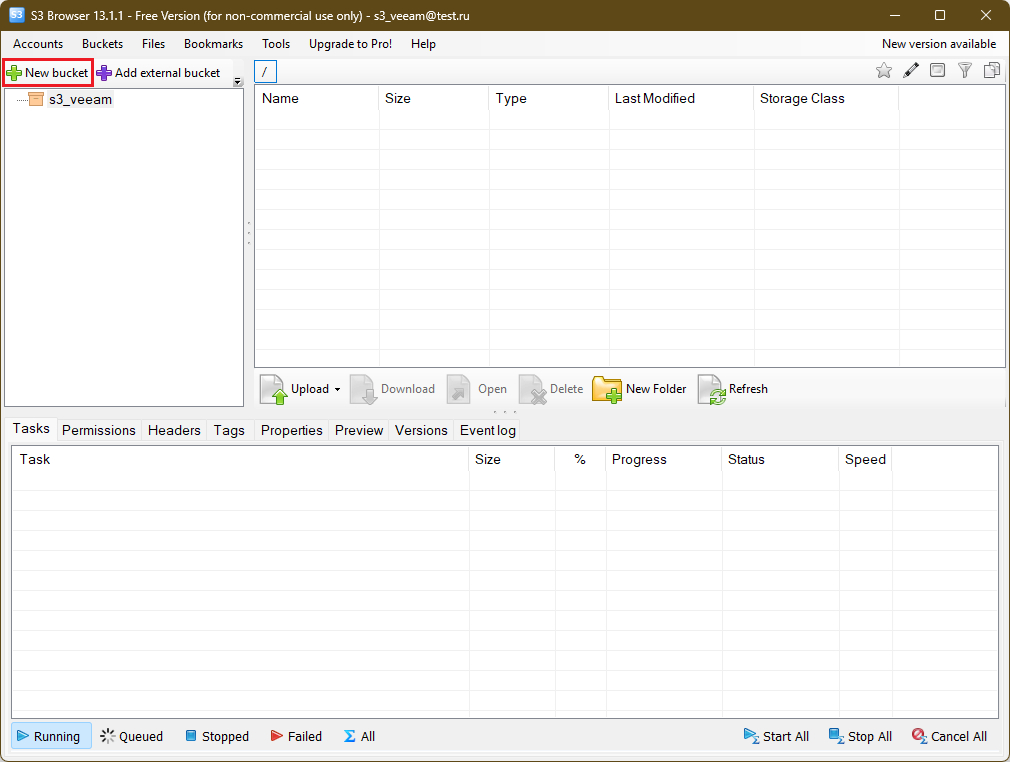Click the New bucket button
Viewport: 1010px width, 762px height.
(x=48, y=73)
